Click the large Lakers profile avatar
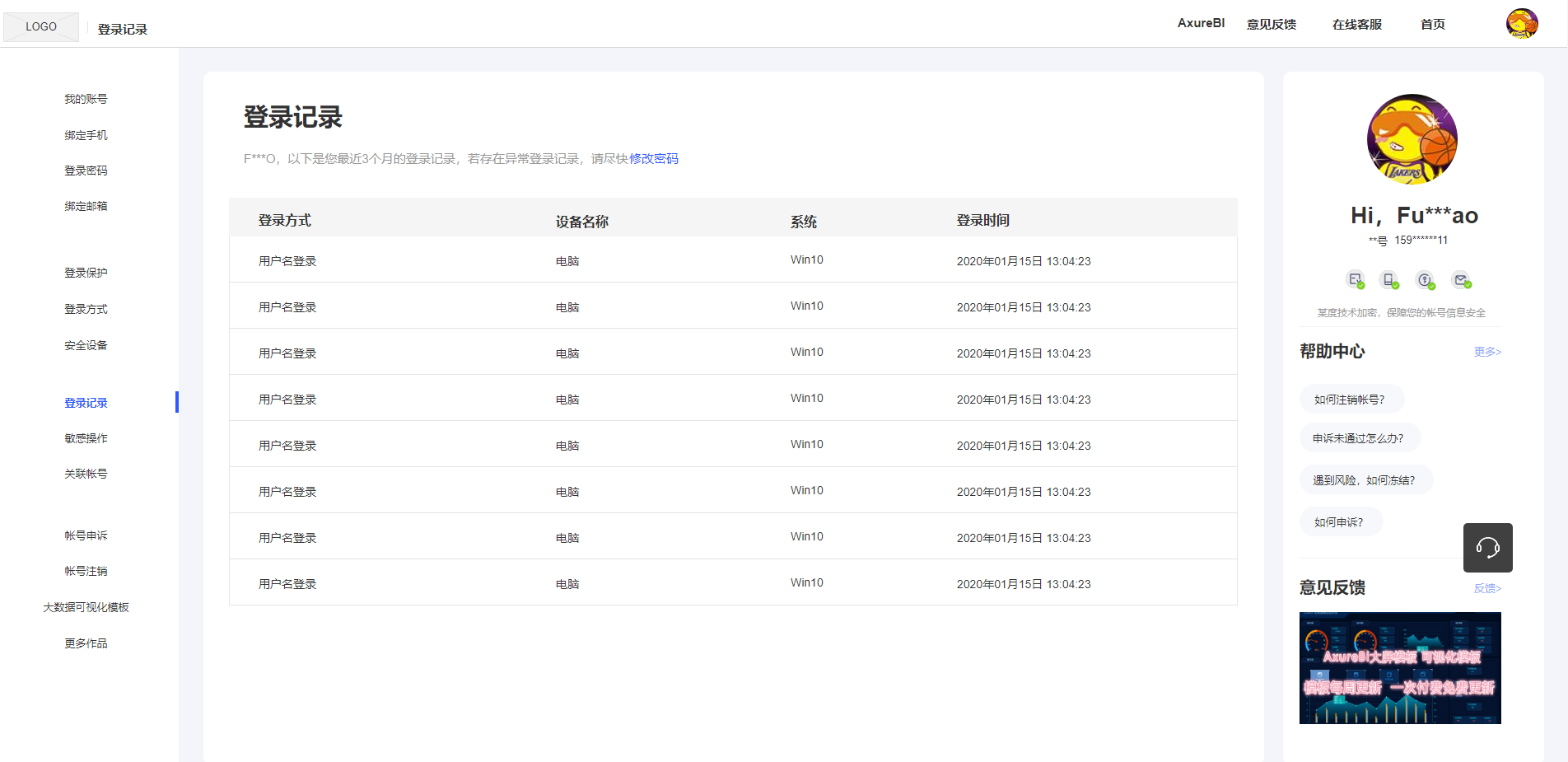Screen dimensions: 1568x762 (1412, 138)
